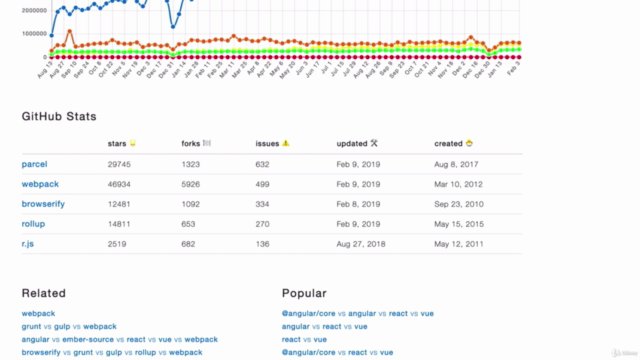Open '@angular/core vs angular vs react vs vue' popular link

[358, 313]
